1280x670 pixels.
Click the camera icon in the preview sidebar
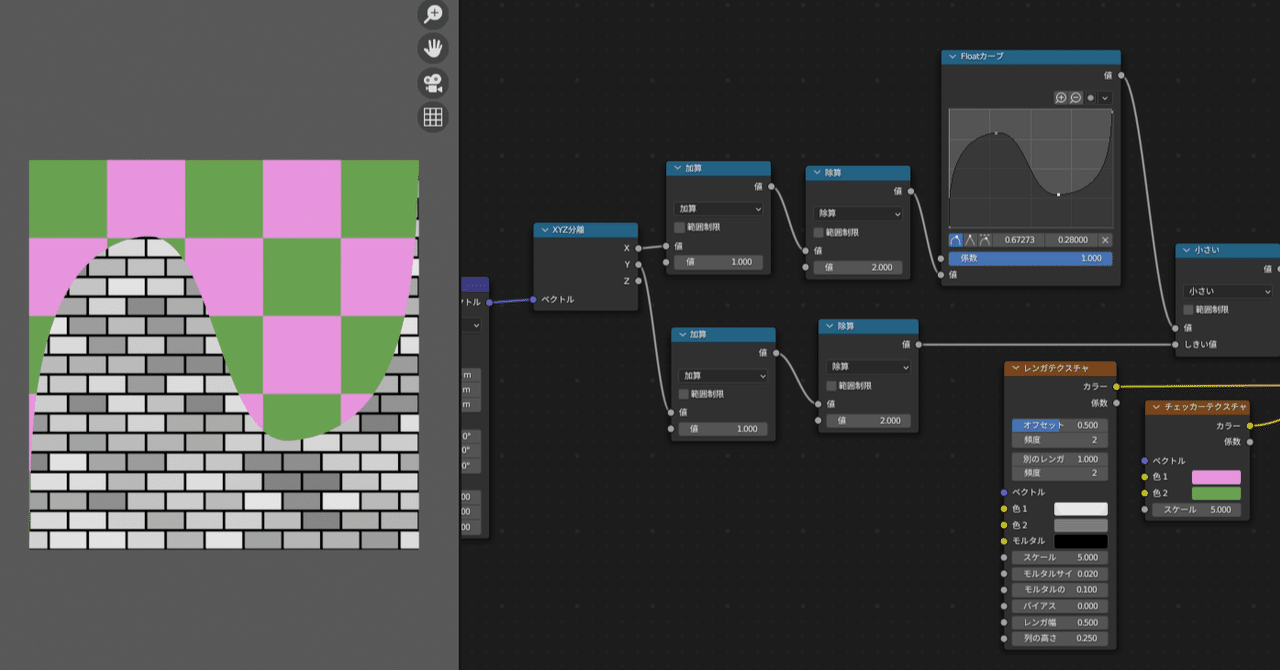(430, 83)
